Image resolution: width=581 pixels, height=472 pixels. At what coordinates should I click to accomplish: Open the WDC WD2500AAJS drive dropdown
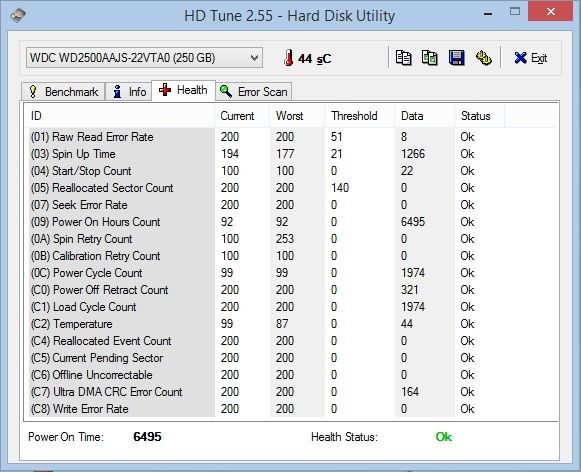coord(144,58)
